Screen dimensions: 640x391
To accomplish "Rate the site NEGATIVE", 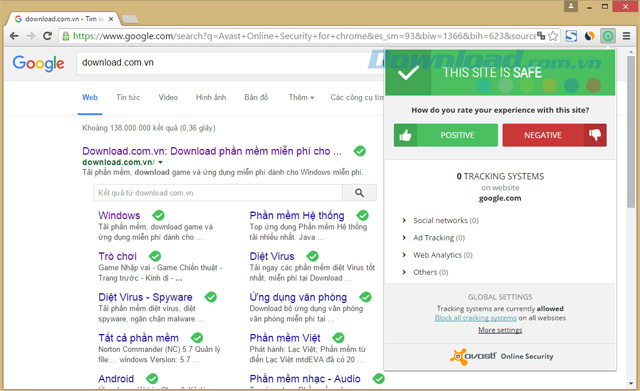I will (x=554, y=135).
